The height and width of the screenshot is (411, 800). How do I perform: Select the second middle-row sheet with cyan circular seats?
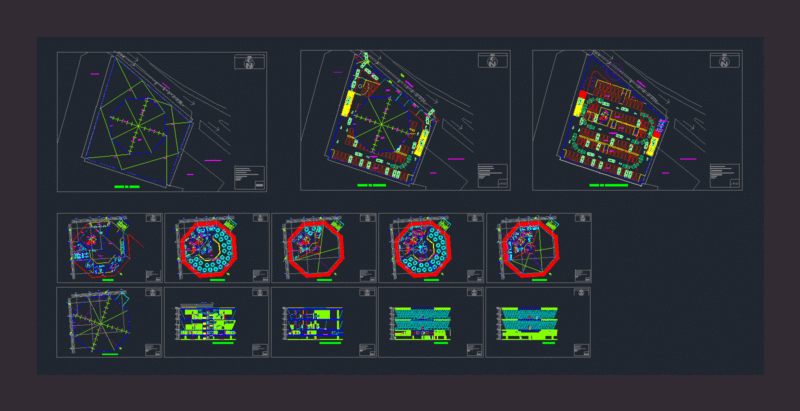point(216,248)
